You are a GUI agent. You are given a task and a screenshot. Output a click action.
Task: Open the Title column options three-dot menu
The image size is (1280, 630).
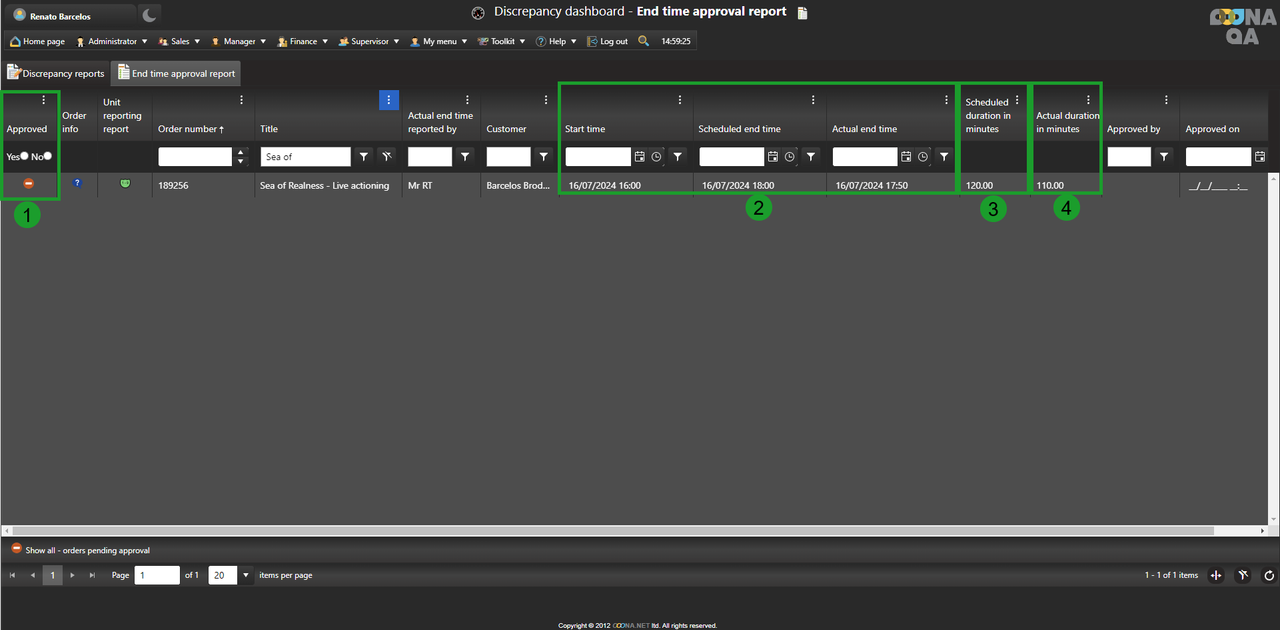click(x=389, y=100)
